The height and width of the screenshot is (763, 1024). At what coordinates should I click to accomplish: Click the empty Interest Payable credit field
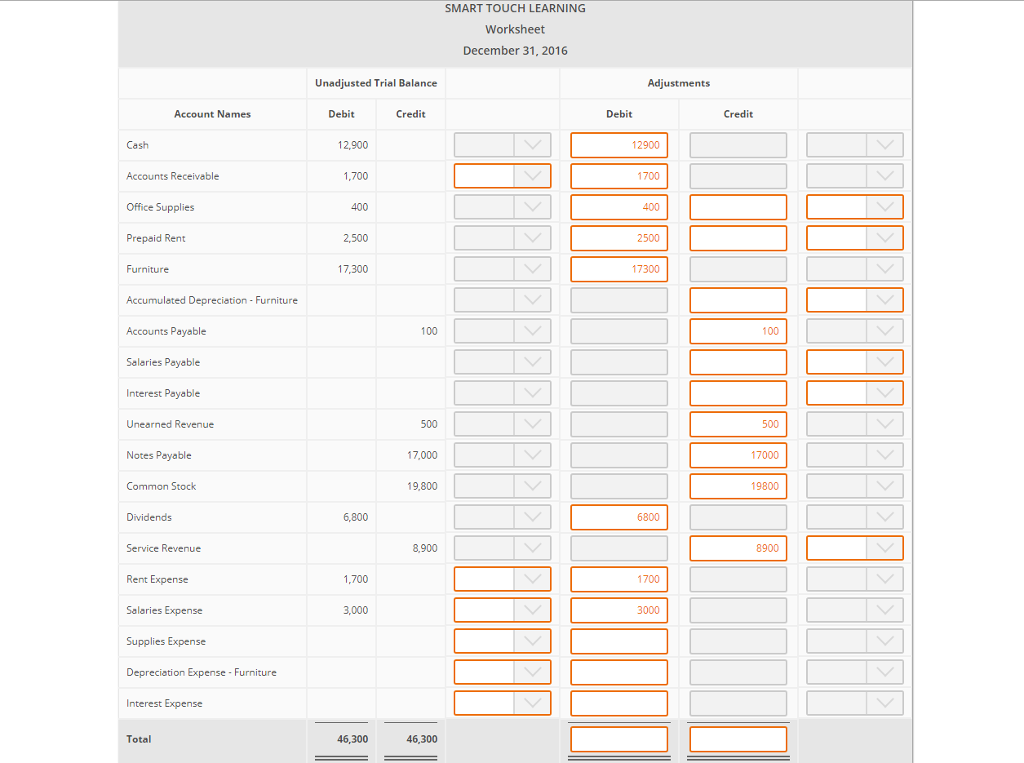tap(738, 393)
